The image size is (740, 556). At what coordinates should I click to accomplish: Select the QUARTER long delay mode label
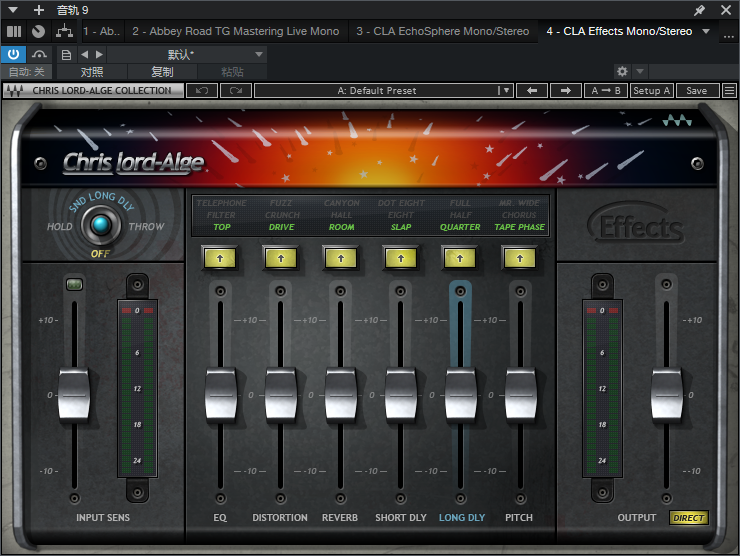click(460, 227)
